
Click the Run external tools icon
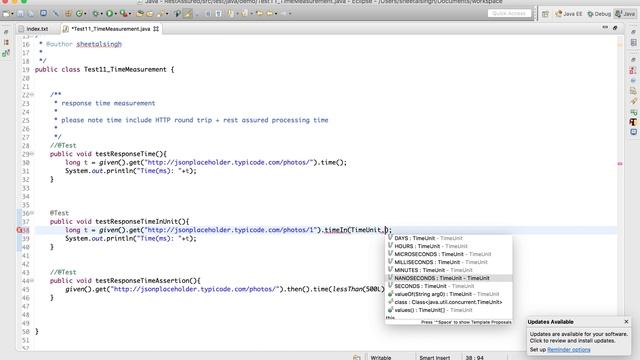click(124, 13)
